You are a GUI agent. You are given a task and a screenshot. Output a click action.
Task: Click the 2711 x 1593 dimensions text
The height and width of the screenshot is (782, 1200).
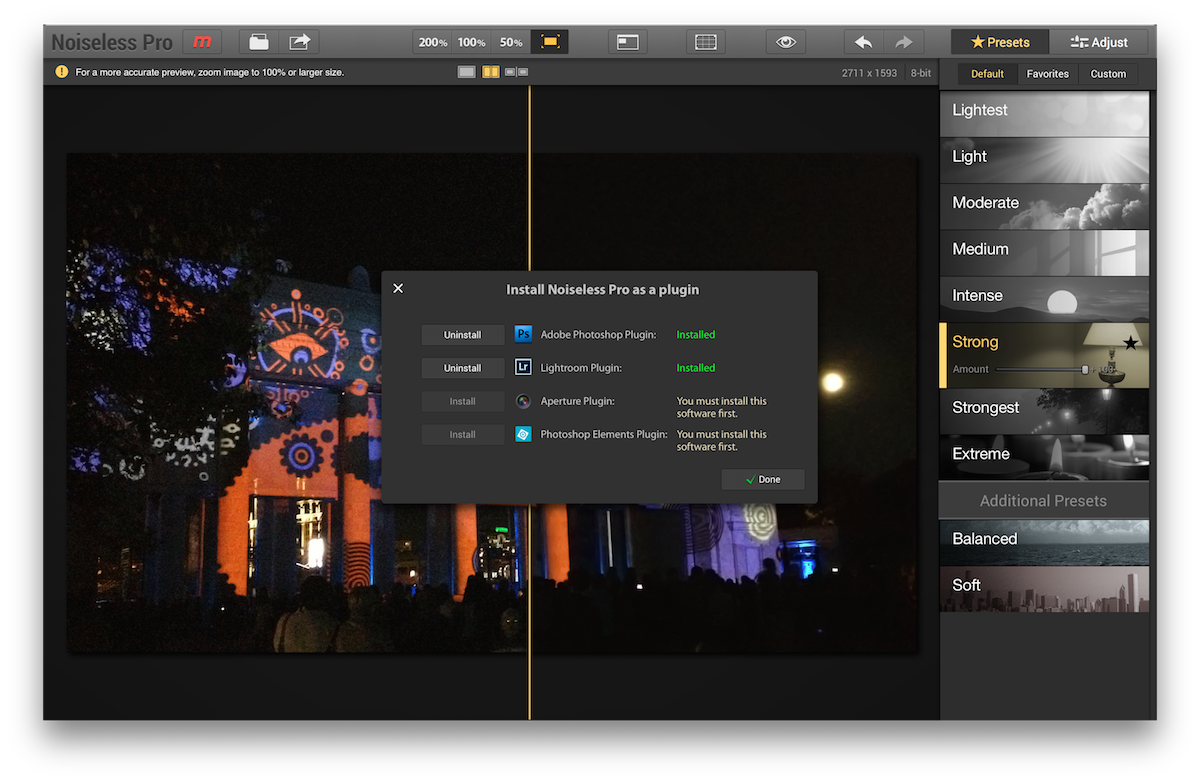[x=869, y=73]
